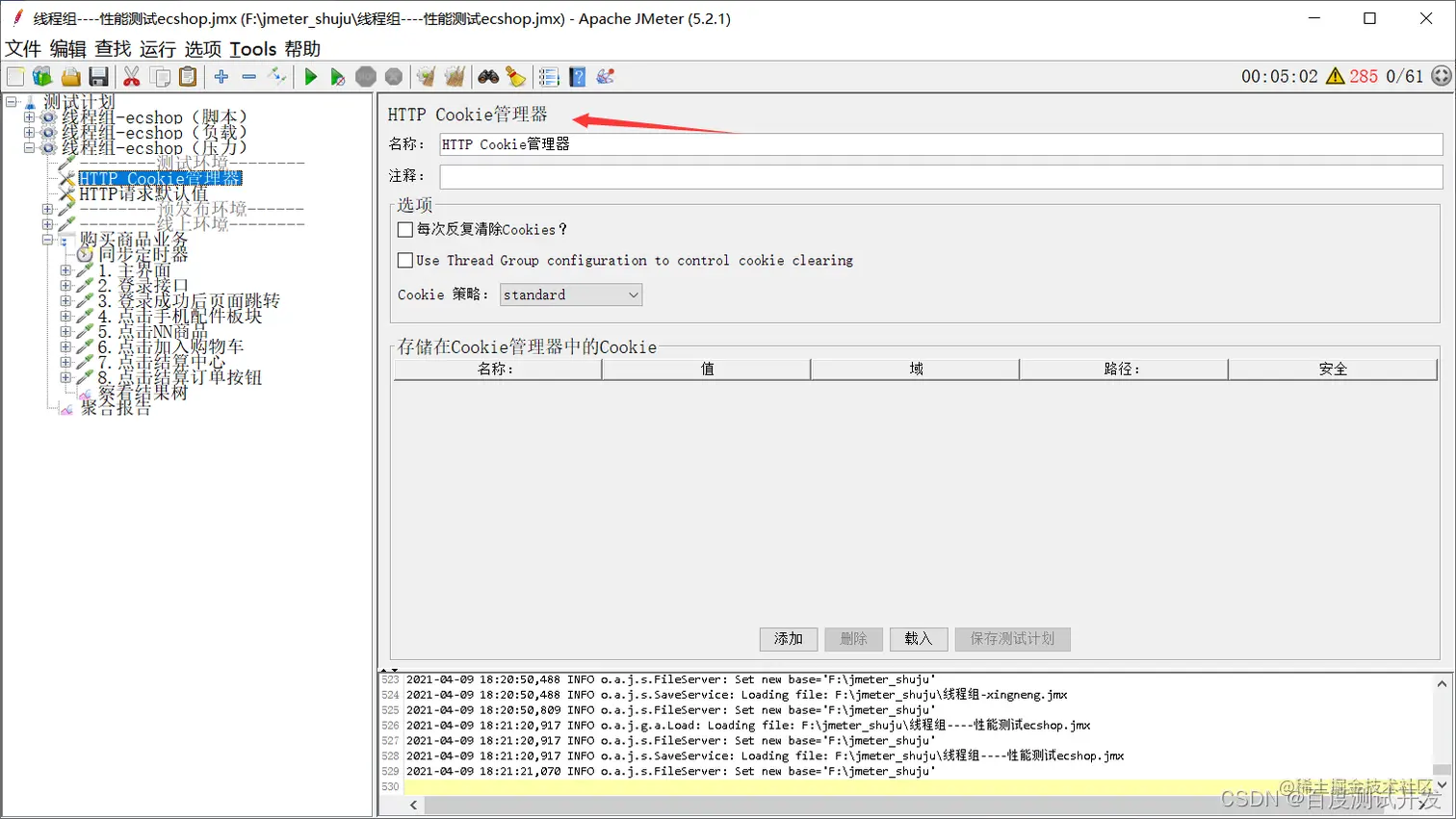Open the 运行 menu

(158, 49)
